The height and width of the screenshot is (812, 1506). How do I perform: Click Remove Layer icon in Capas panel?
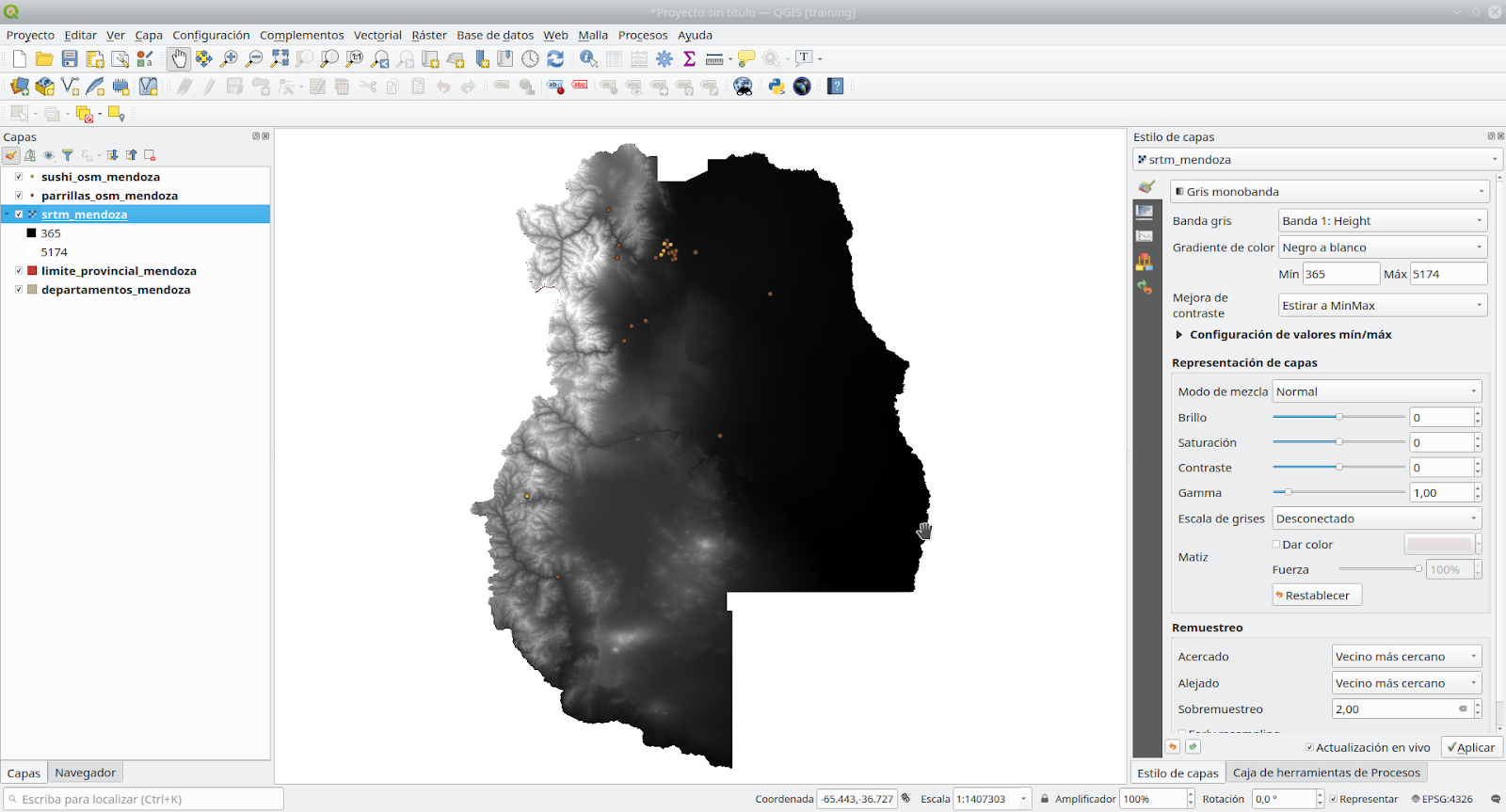(150, 155)
